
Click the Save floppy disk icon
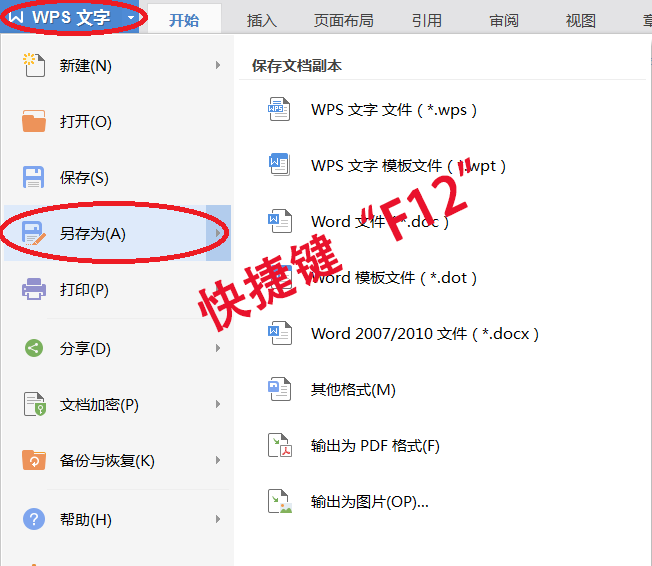pyautogui.click(x=33, y=177)
